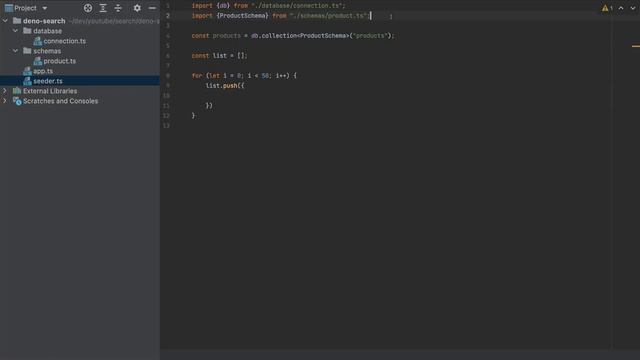Click line number 2 in gutter

point(168,16)
